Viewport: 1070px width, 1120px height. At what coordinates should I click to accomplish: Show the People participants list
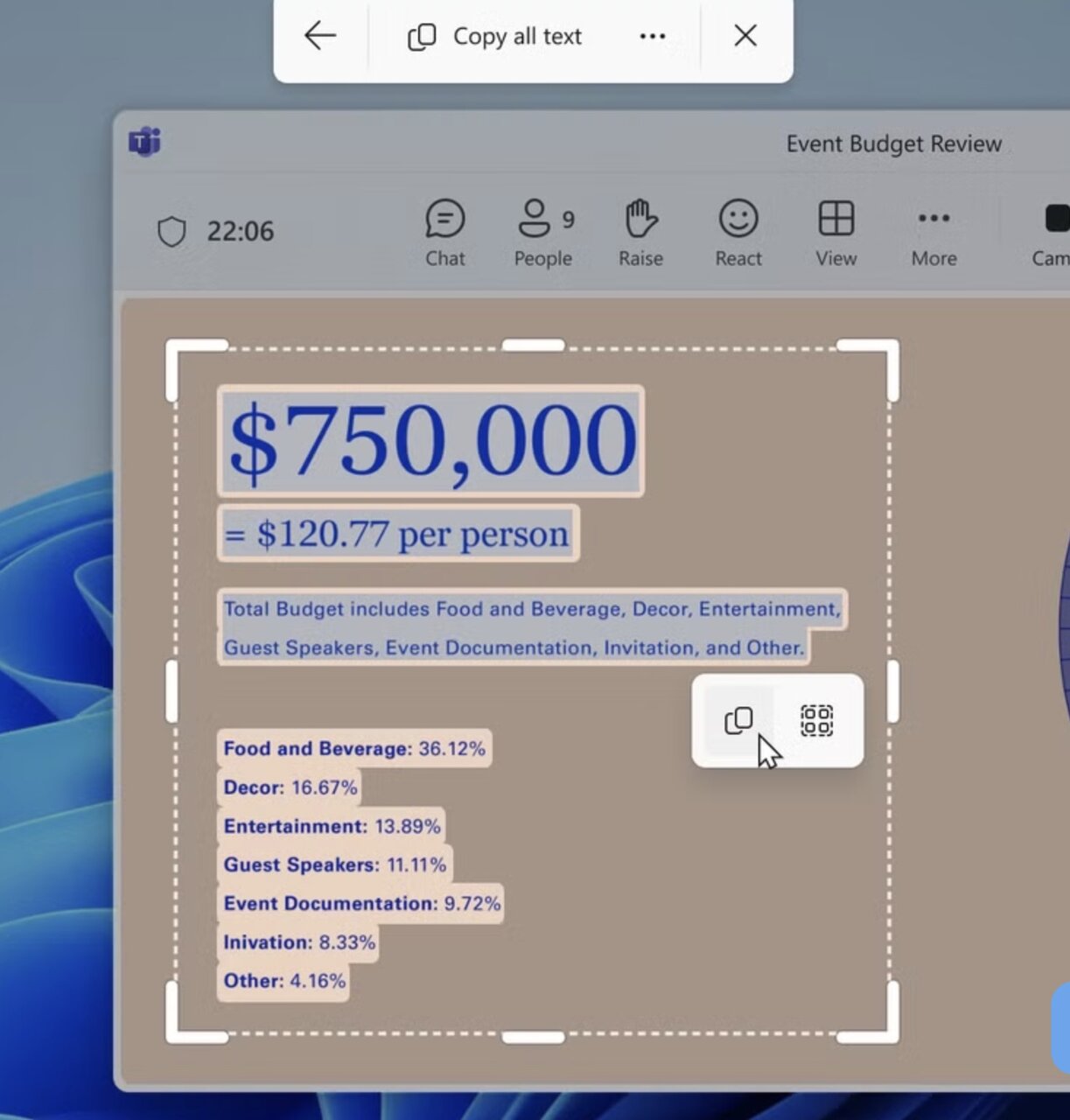(543, 233)
